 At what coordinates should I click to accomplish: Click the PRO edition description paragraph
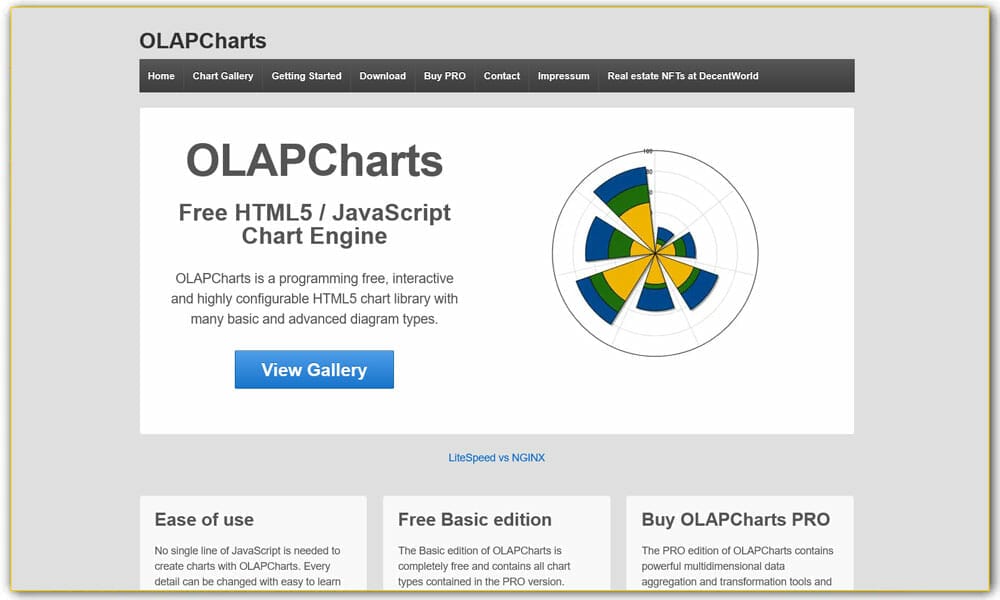point(740,565)
